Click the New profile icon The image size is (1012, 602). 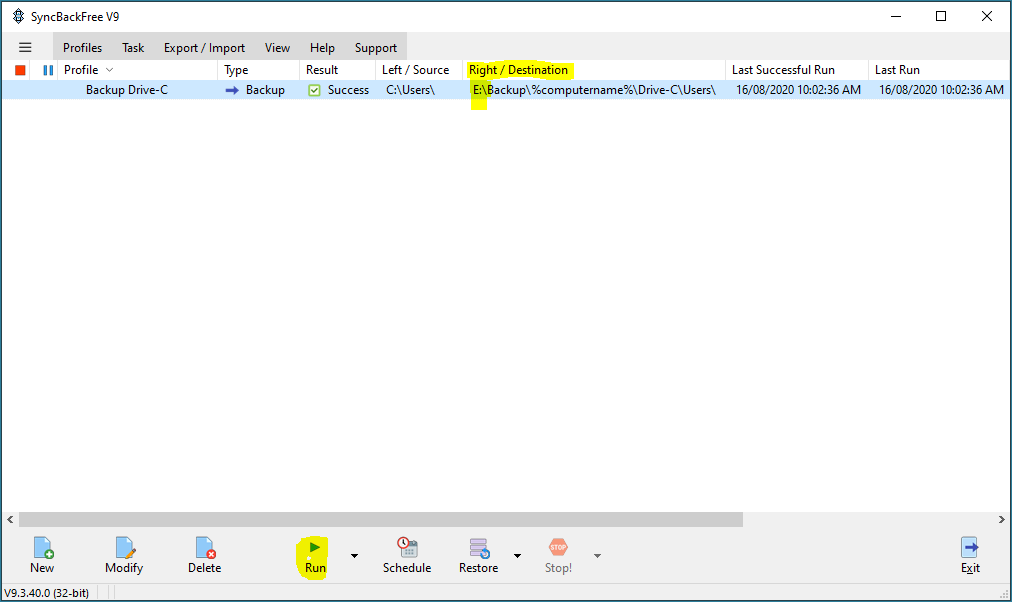click(43, 548)
